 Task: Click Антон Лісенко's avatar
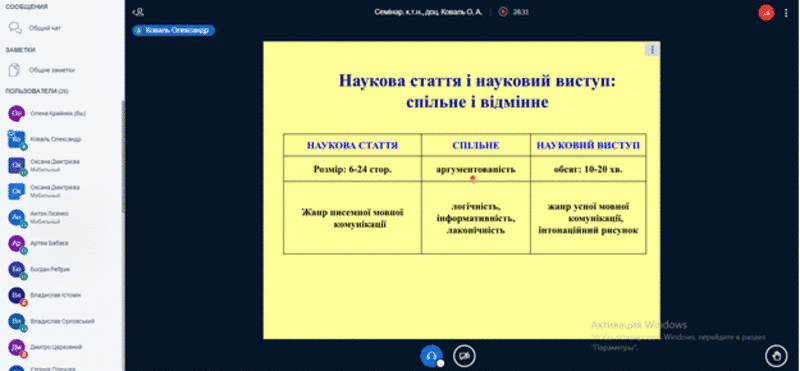(16, 218)
